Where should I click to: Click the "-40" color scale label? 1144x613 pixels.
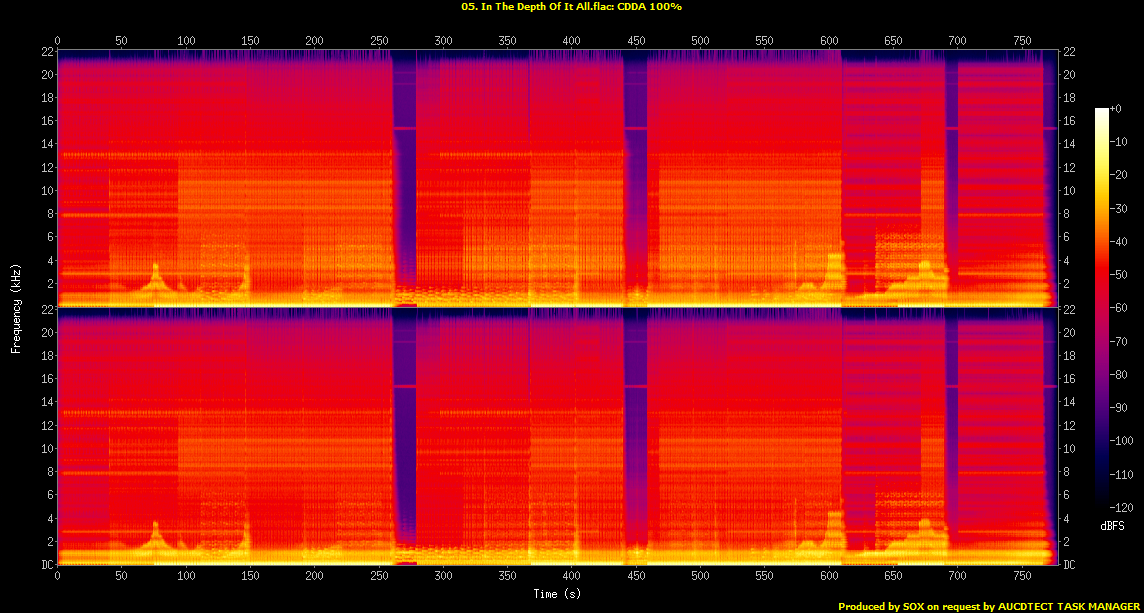(x=1118, y=241)
